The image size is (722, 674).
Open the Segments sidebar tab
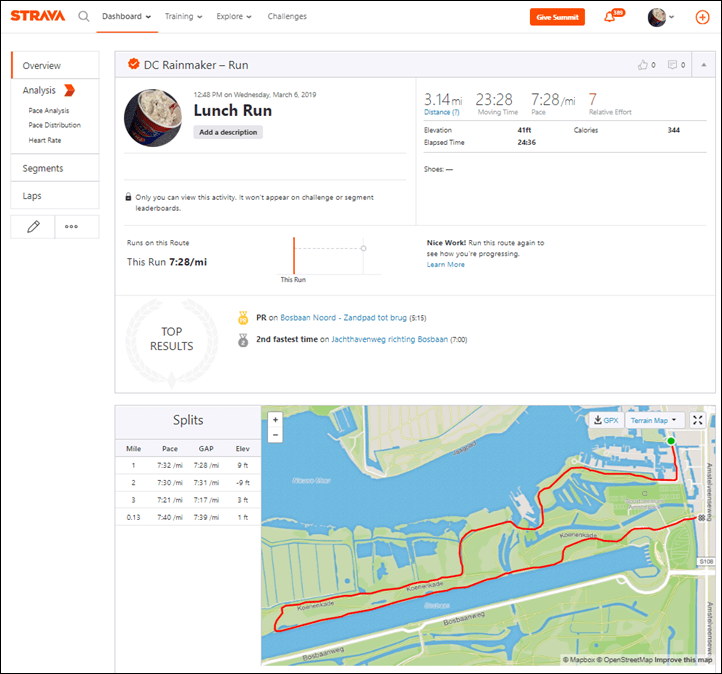[55, 168]
